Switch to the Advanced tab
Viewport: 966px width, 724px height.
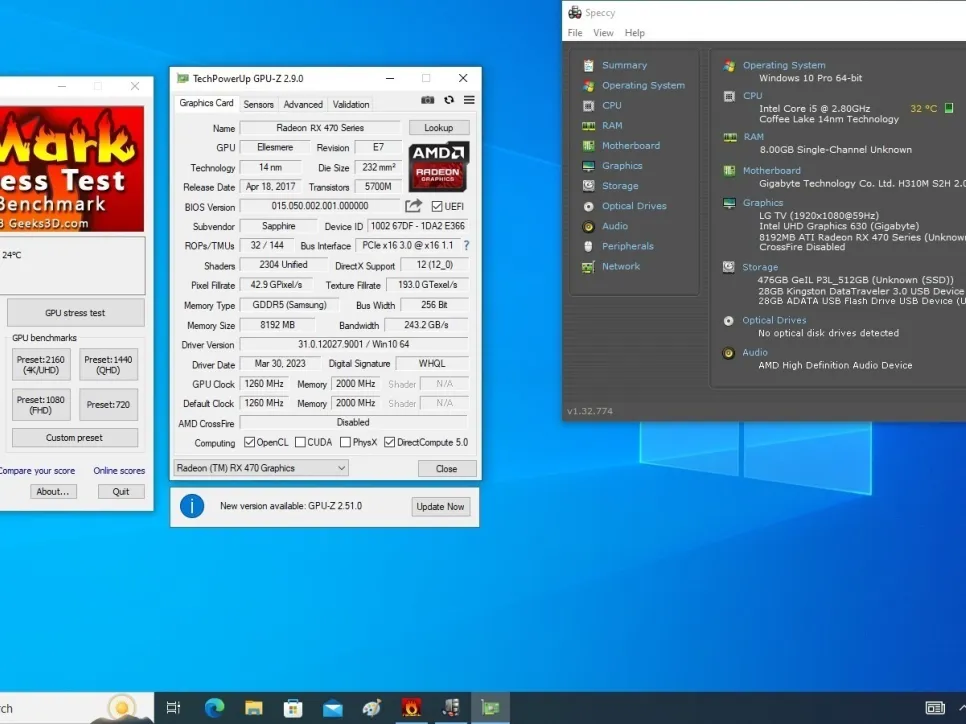pos(303,104)
